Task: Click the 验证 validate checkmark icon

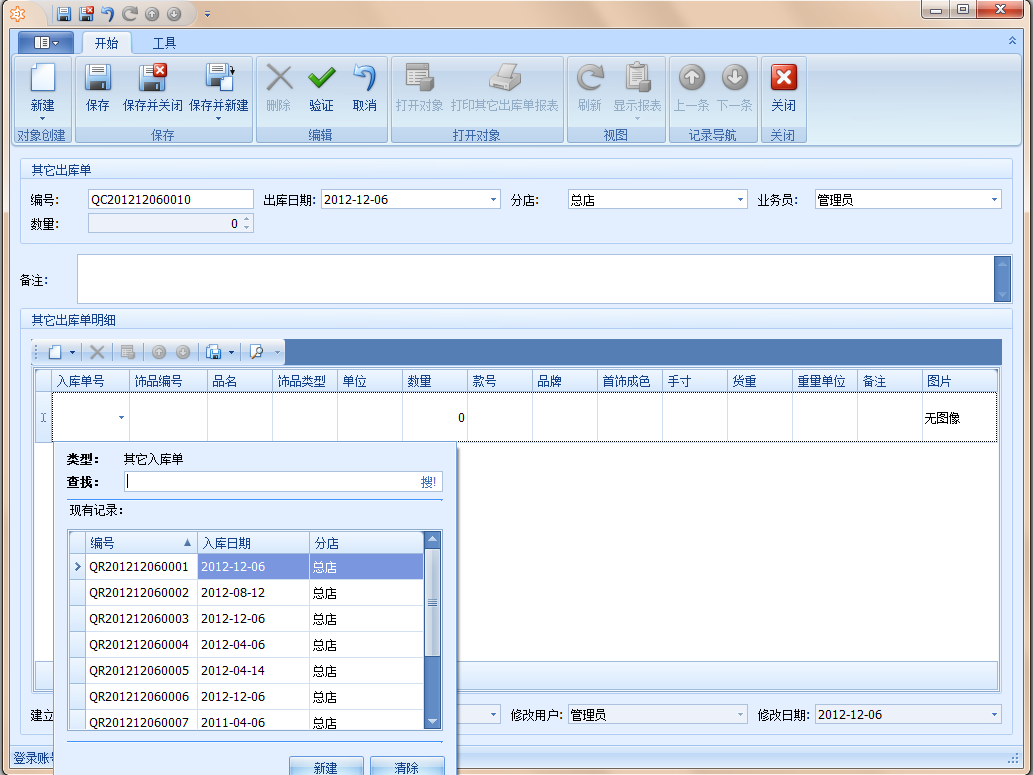Action: (321, 78)
